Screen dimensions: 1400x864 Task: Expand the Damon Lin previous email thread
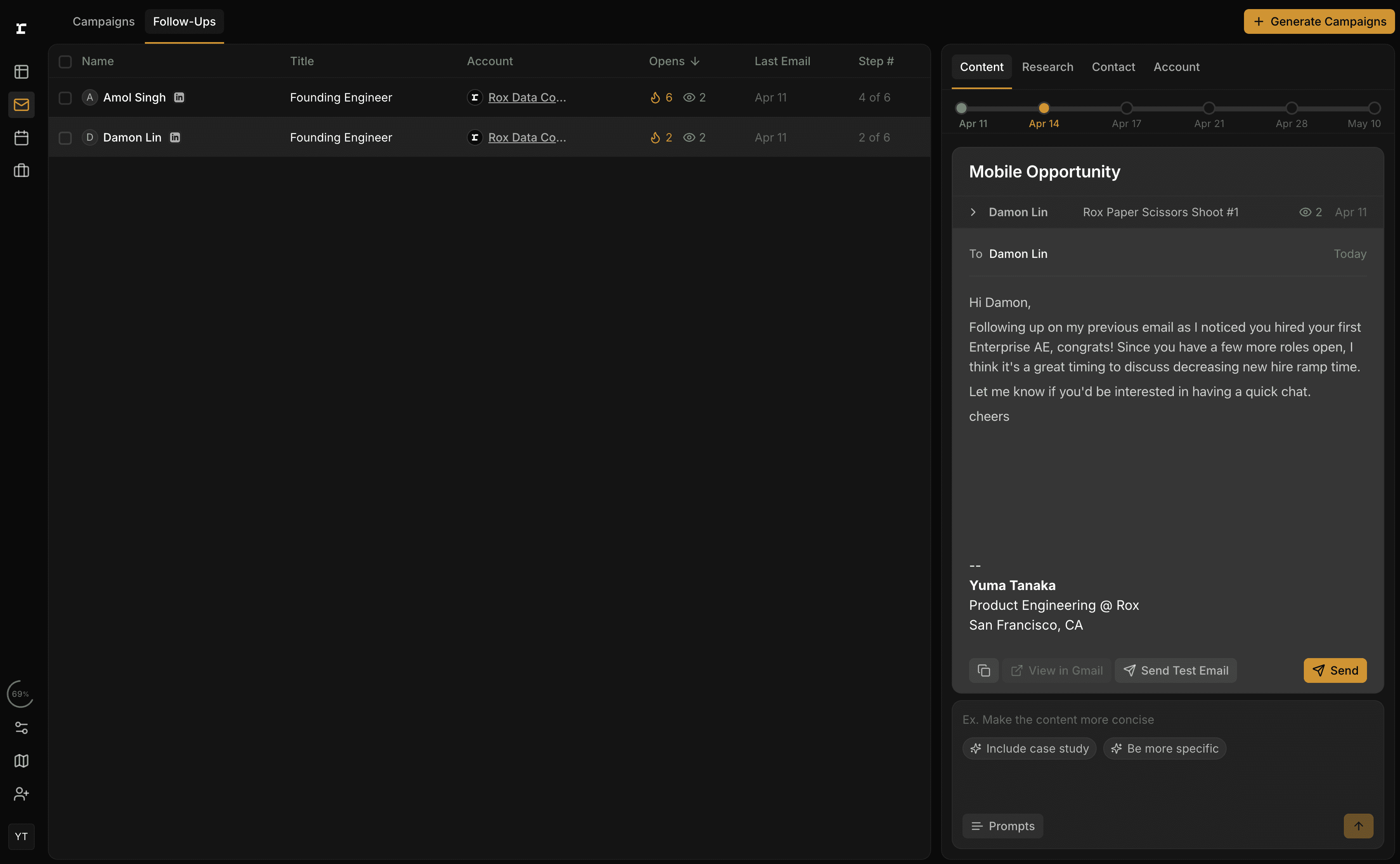[973, 212]
